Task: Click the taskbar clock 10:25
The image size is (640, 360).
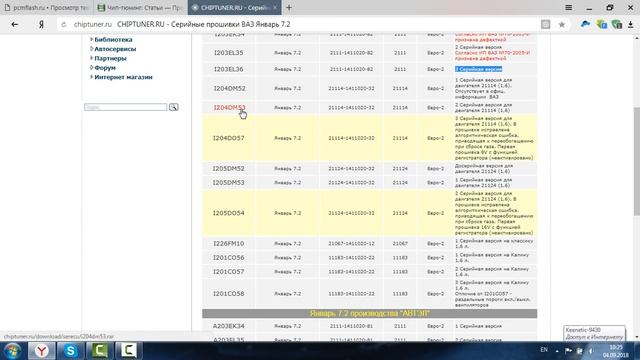Action: (616, 347)
